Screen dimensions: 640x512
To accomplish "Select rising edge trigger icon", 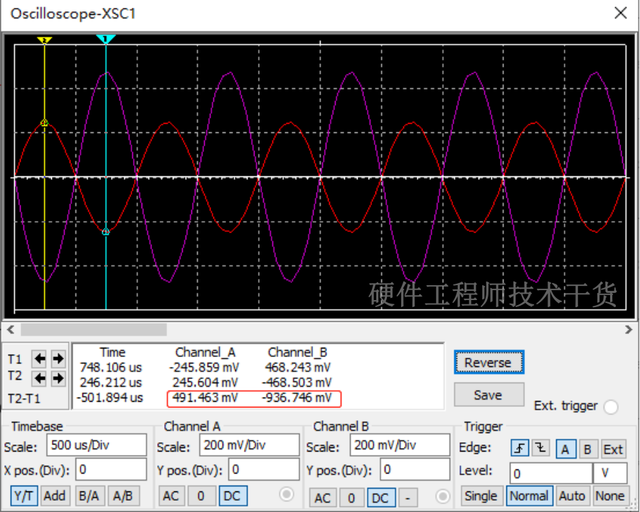I will pos(521,449).
